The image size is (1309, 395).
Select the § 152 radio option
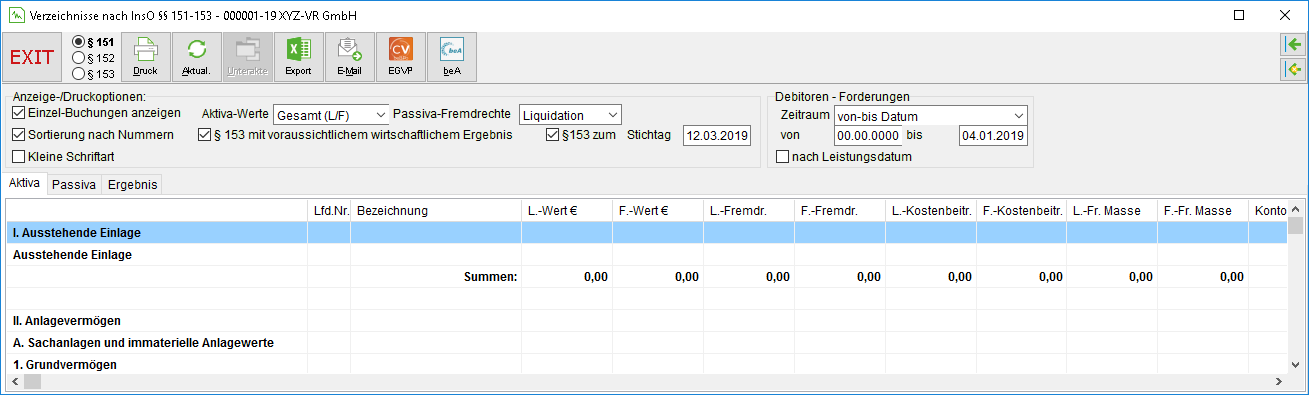(93, 58)
